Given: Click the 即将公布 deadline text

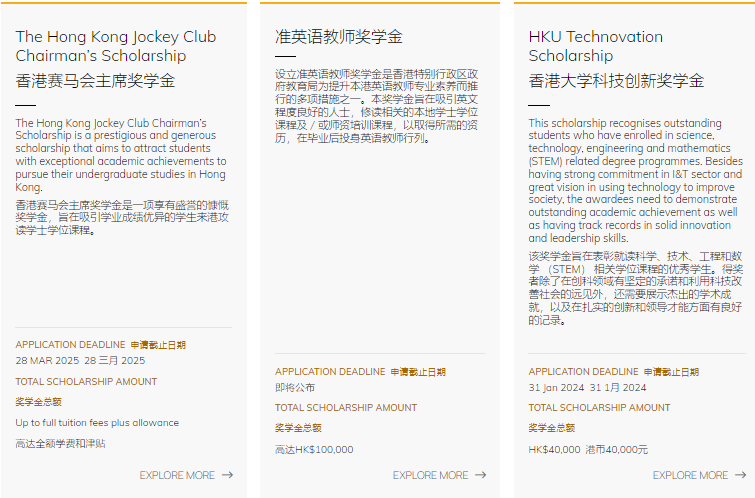Looking at the screenshot, I should [295, 387].
